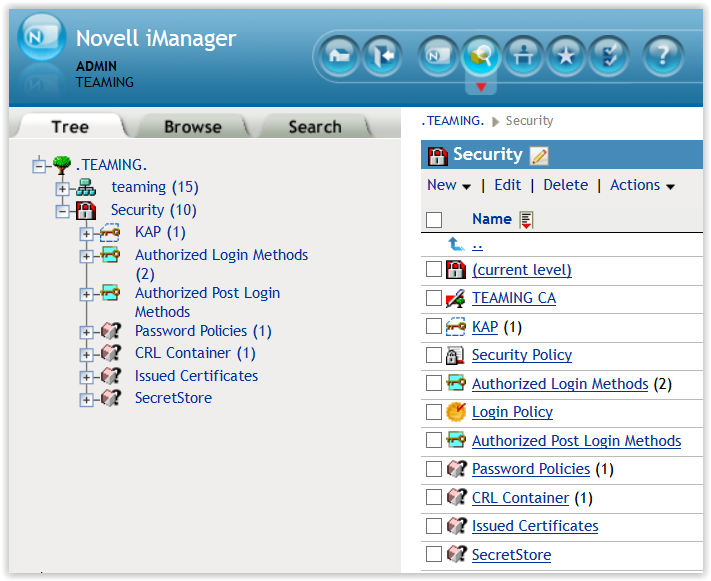Image resolution: width=711 pixels, height=581 pixels.
Task: Click the Name column header
Action: [492, 219]
